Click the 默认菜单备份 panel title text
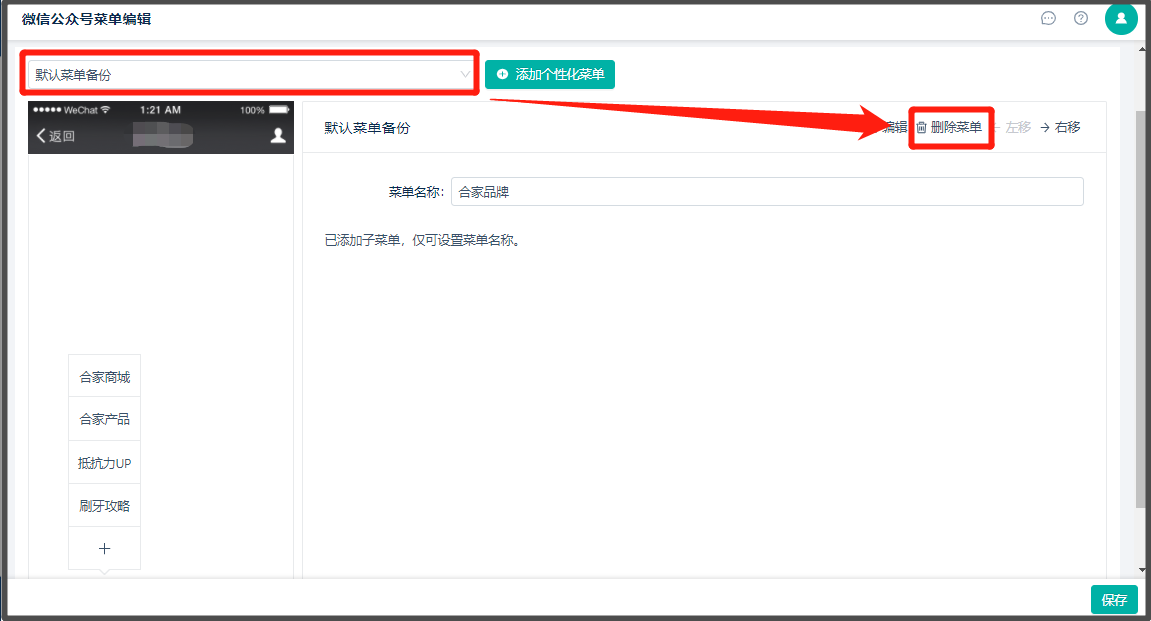This screenshot has width=1151, height=621. pyautogui.click(x=367, y=128)
